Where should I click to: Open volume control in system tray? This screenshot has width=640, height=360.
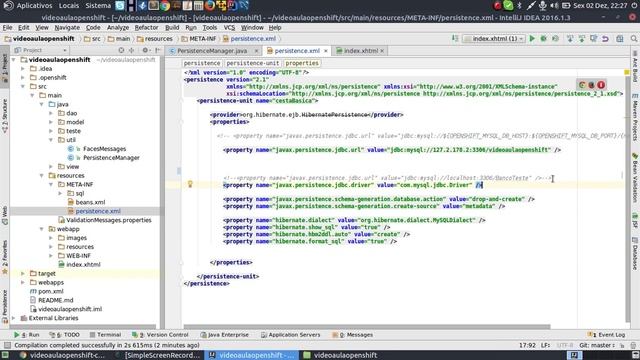(554, 5)
